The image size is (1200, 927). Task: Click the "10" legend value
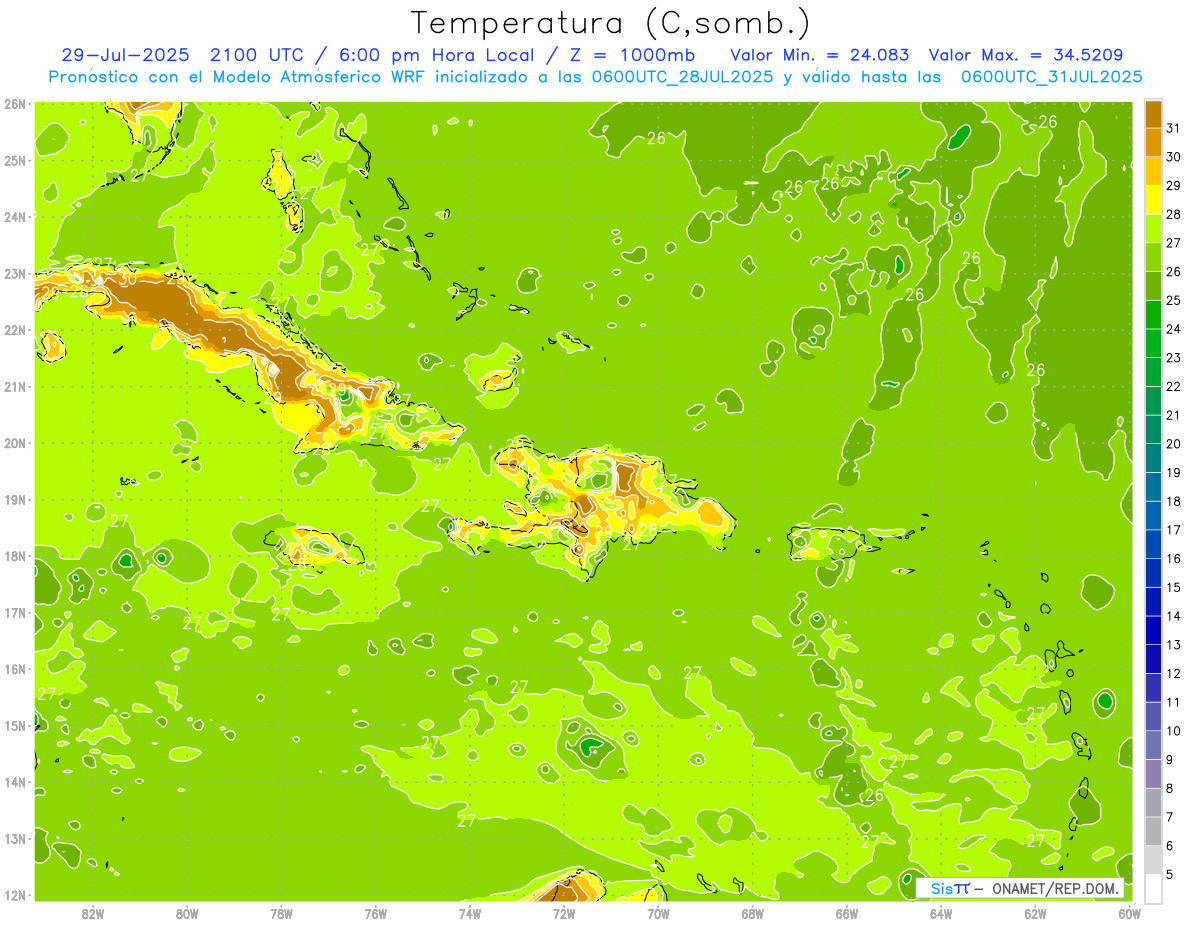1174,731
